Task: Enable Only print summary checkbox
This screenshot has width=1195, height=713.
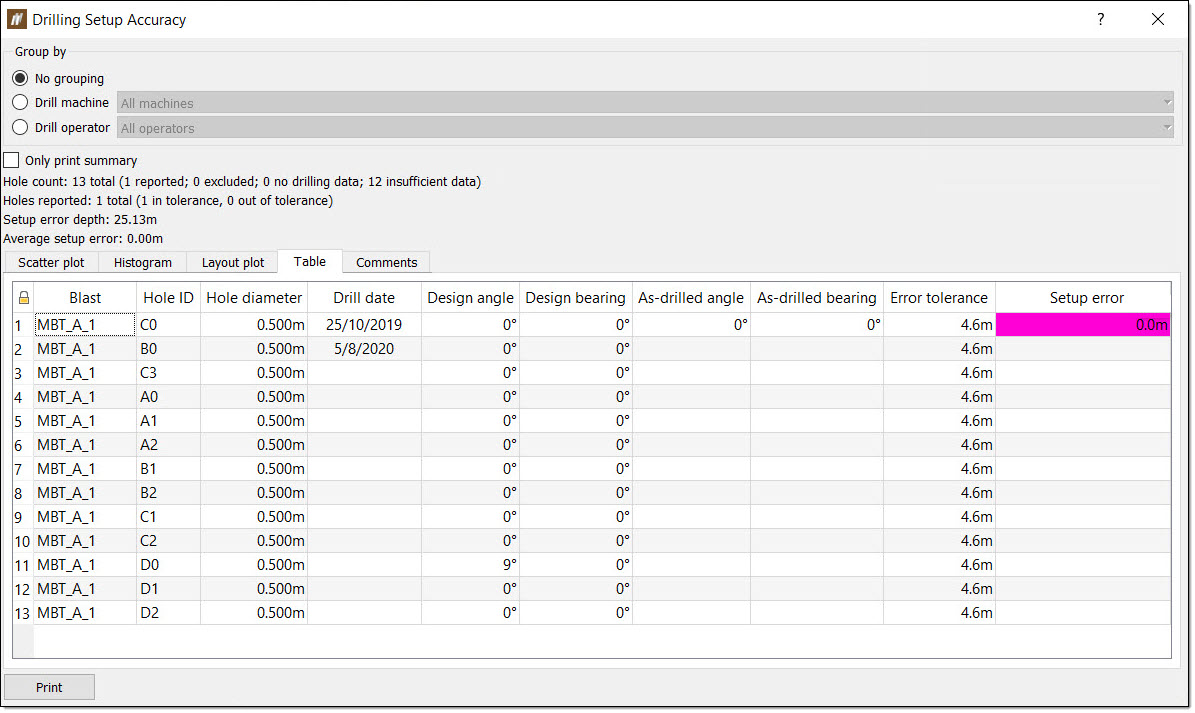Action: coord(11,161)
